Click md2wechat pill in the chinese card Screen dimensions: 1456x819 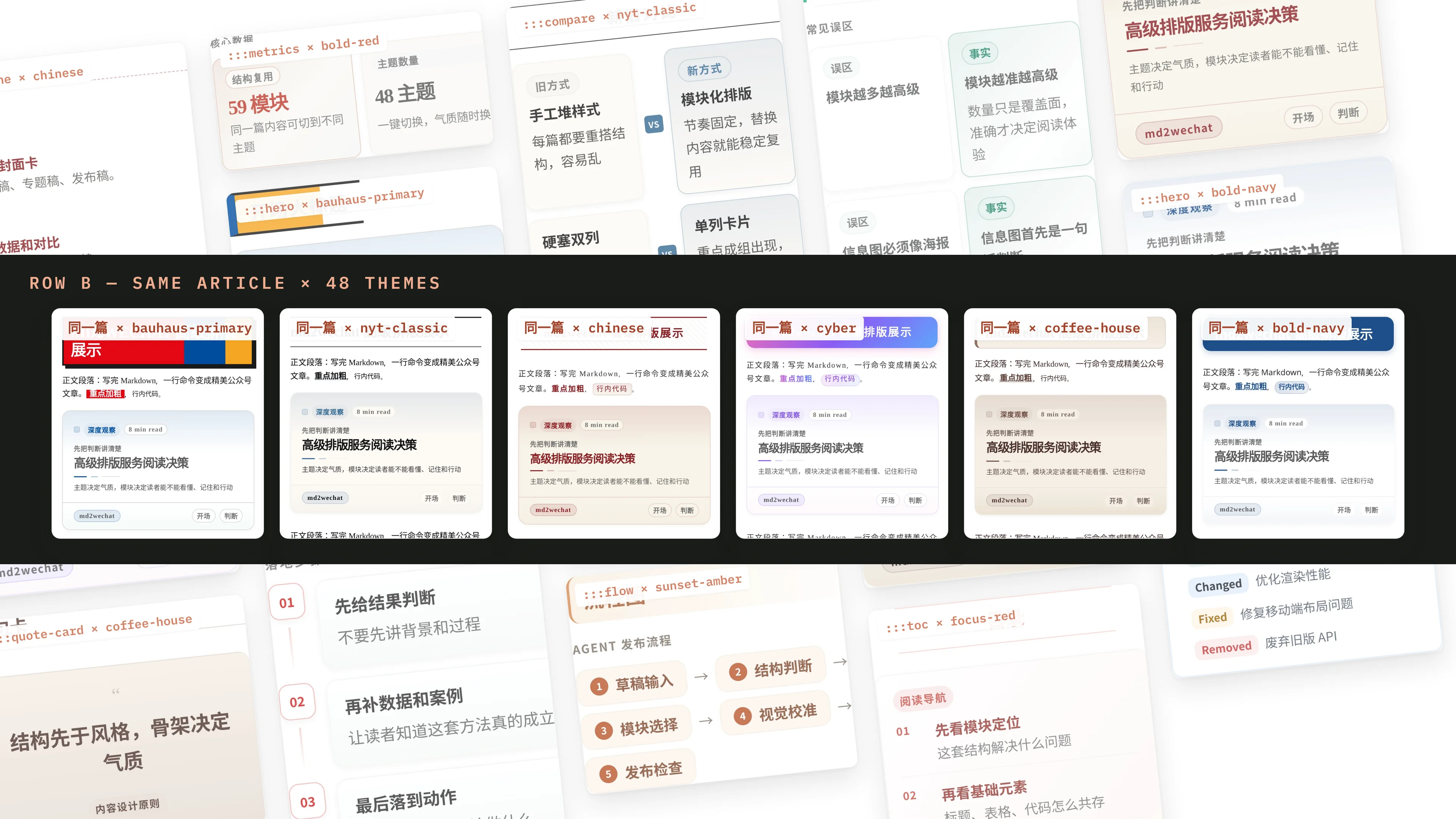553,510
